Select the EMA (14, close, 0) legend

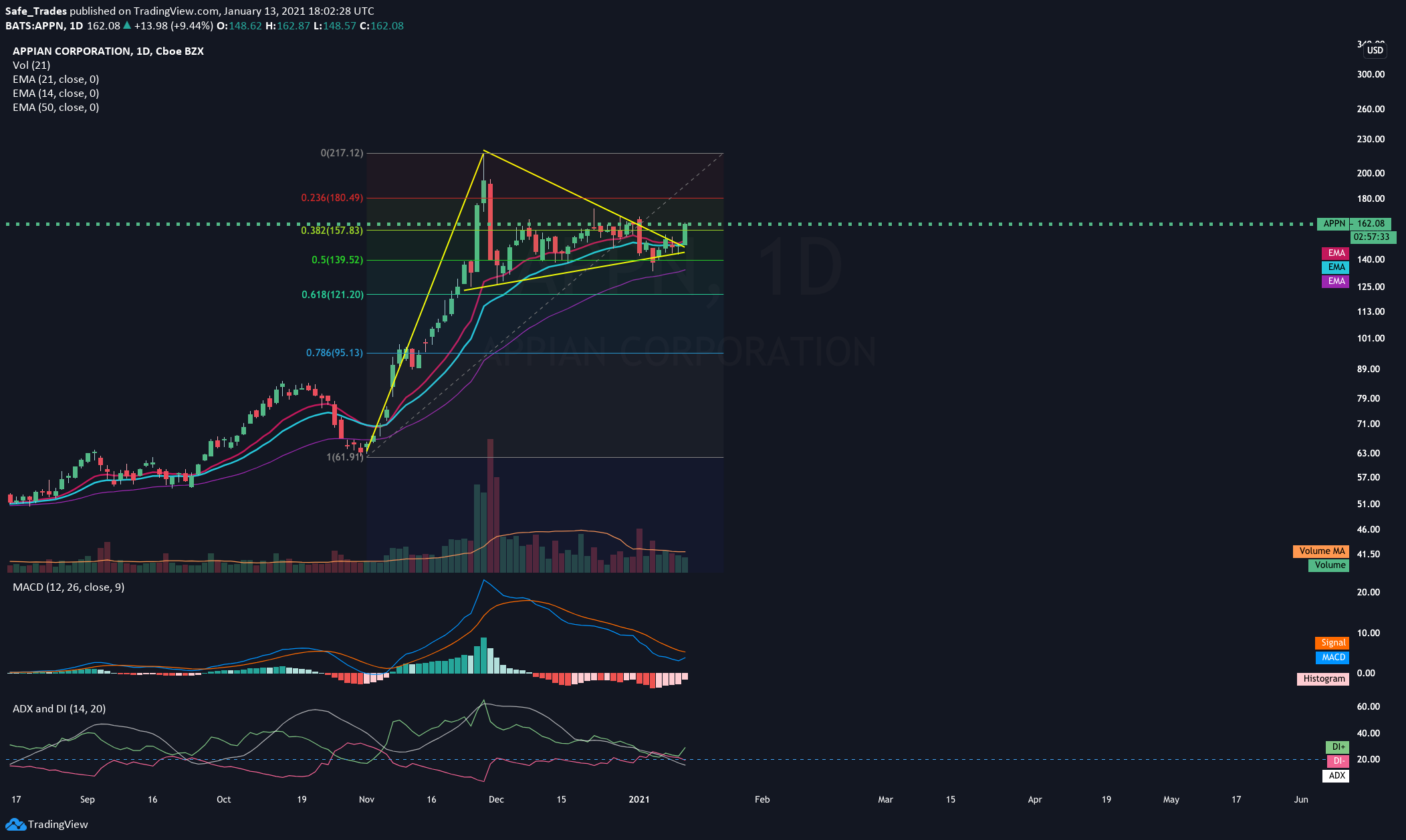[x=56, y=93]
